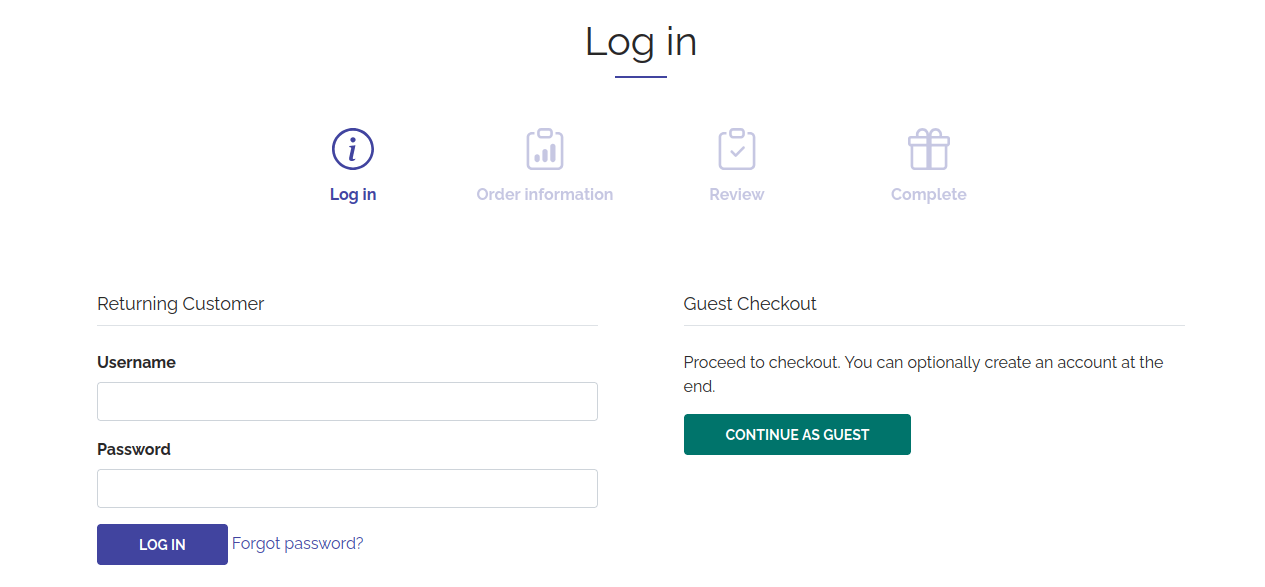Select the Log in step label
1265x587 pixels.
[x=353, y=194]
